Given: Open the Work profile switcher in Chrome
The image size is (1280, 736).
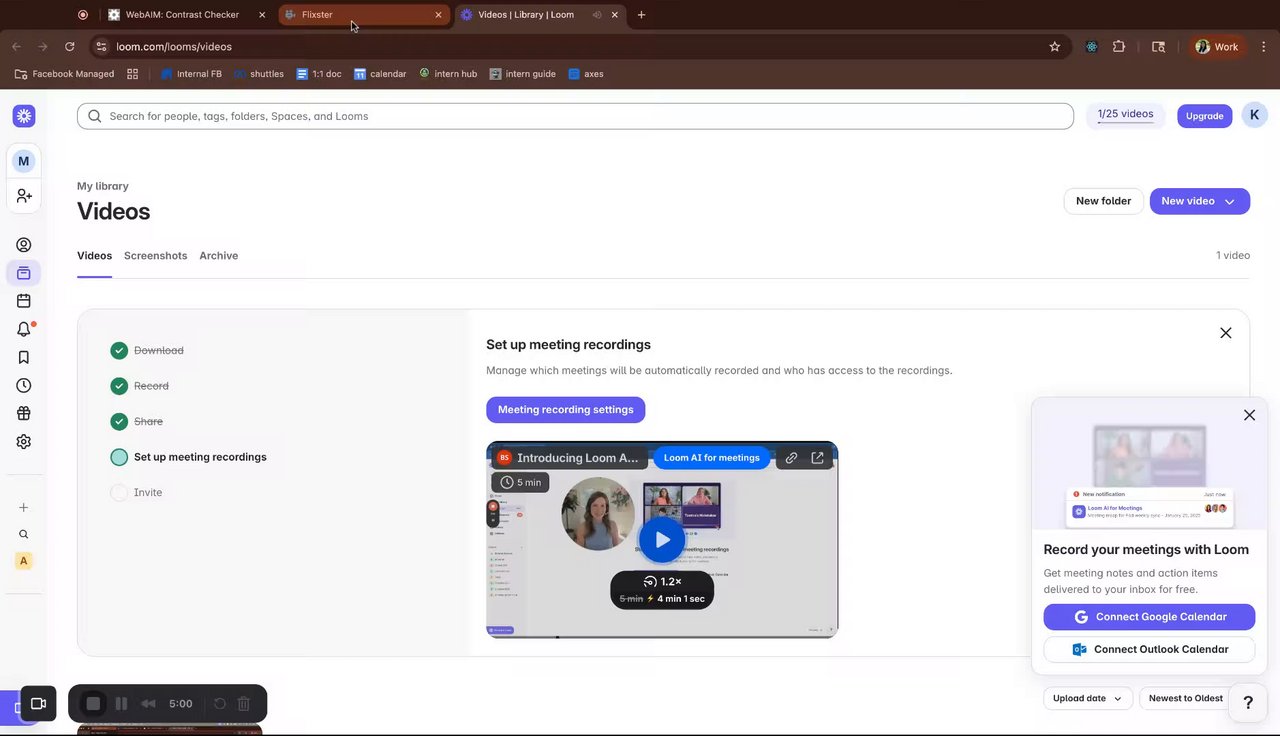Looking at the screenshot, I should pos(1217,47).
